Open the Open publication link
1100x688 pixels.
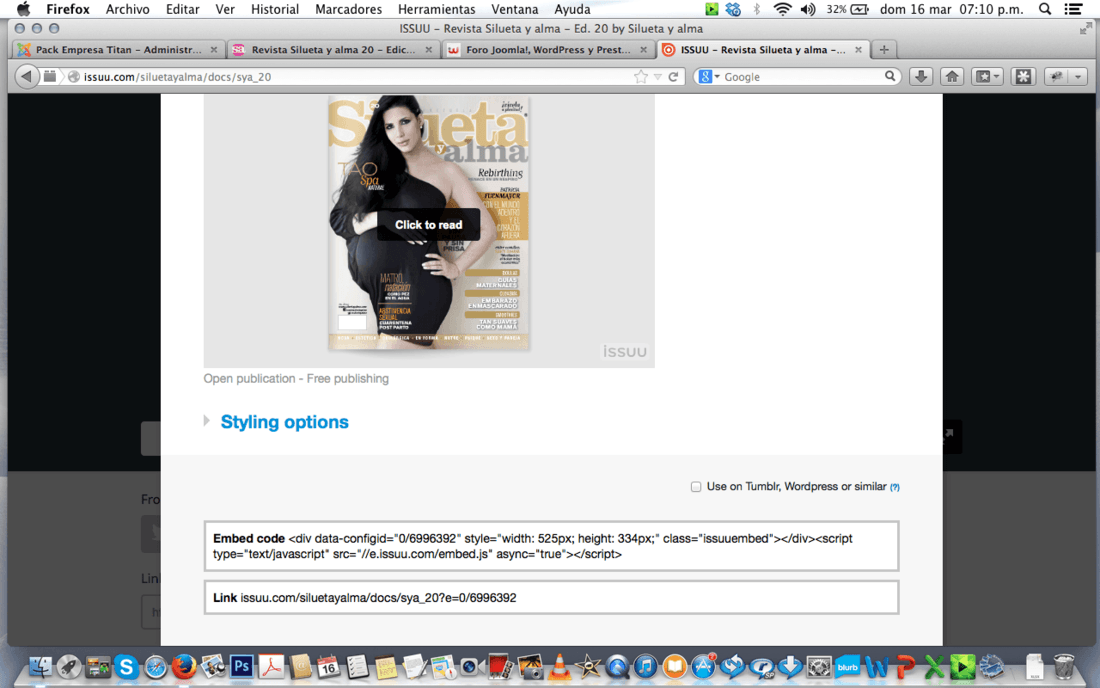click(249, 379)
